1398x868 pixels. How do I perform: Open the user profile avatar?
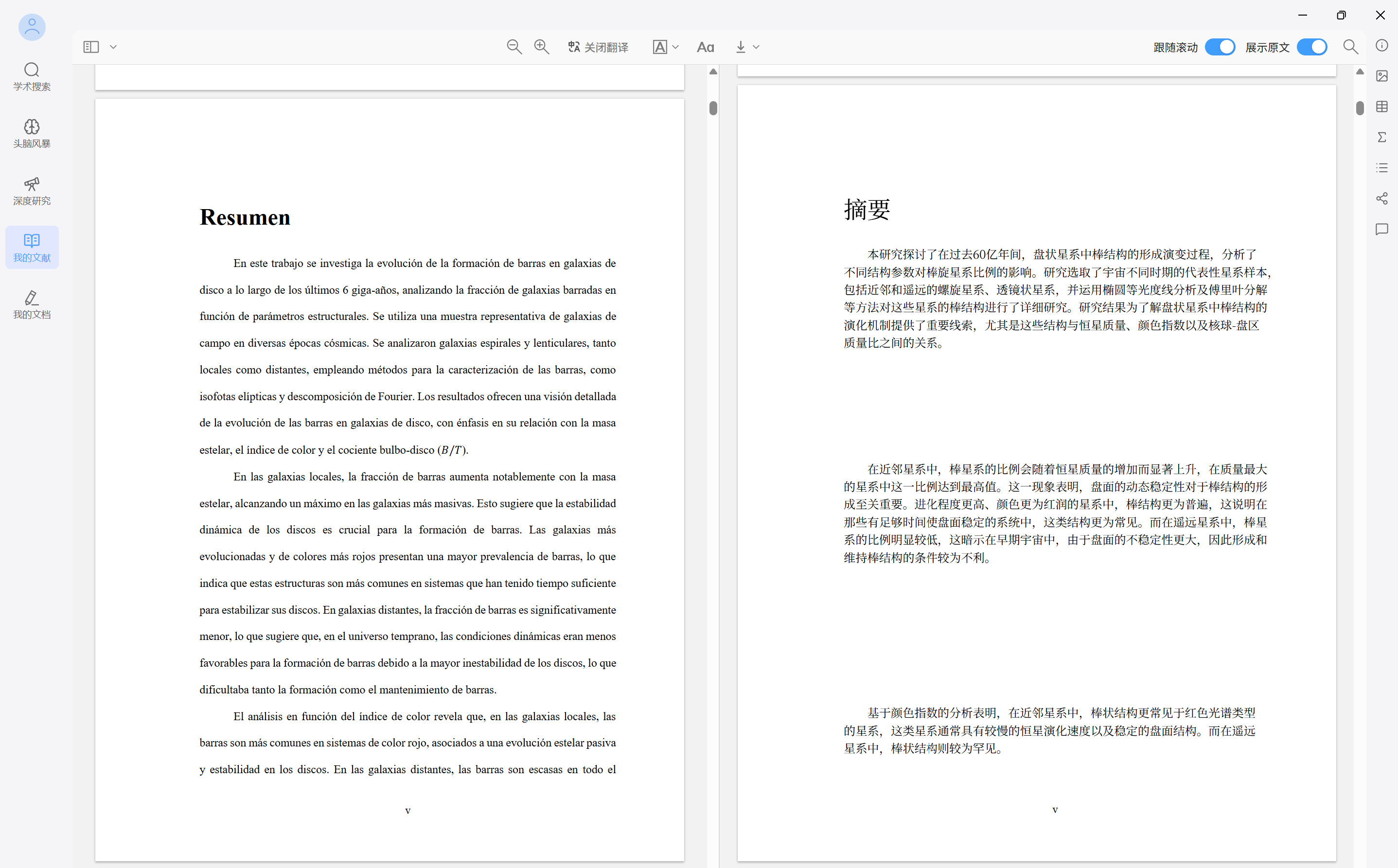32,27
